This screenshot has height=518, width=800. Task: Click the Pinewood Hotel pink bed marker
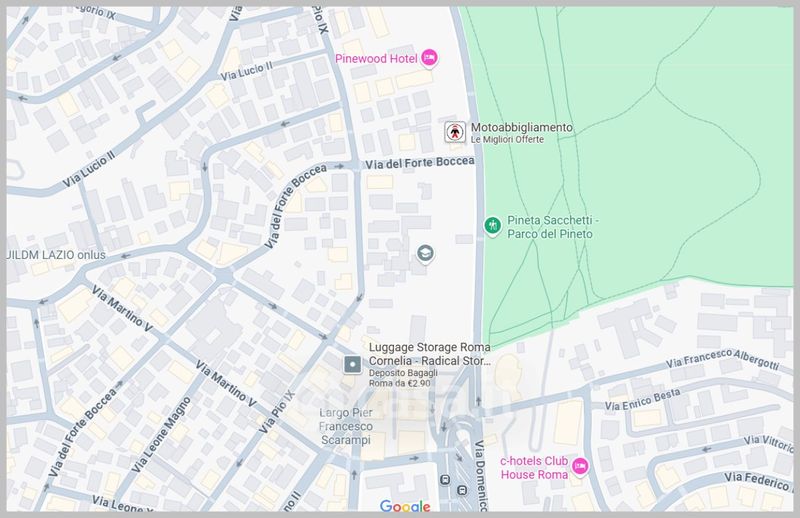click(x=429, y=57)
